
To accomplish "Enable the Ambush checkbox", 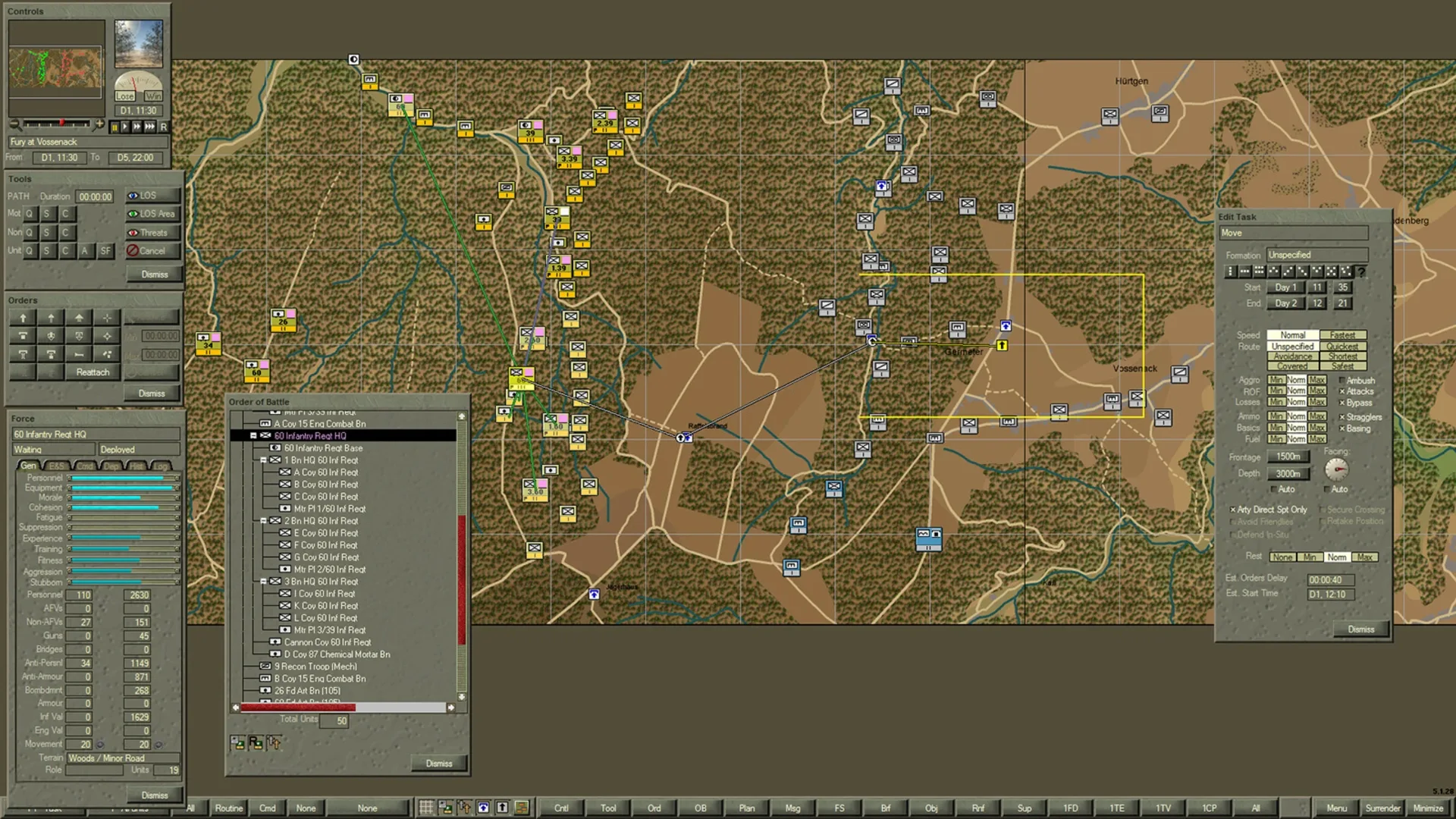I will pyautogui.click(x=1343, y=380).
